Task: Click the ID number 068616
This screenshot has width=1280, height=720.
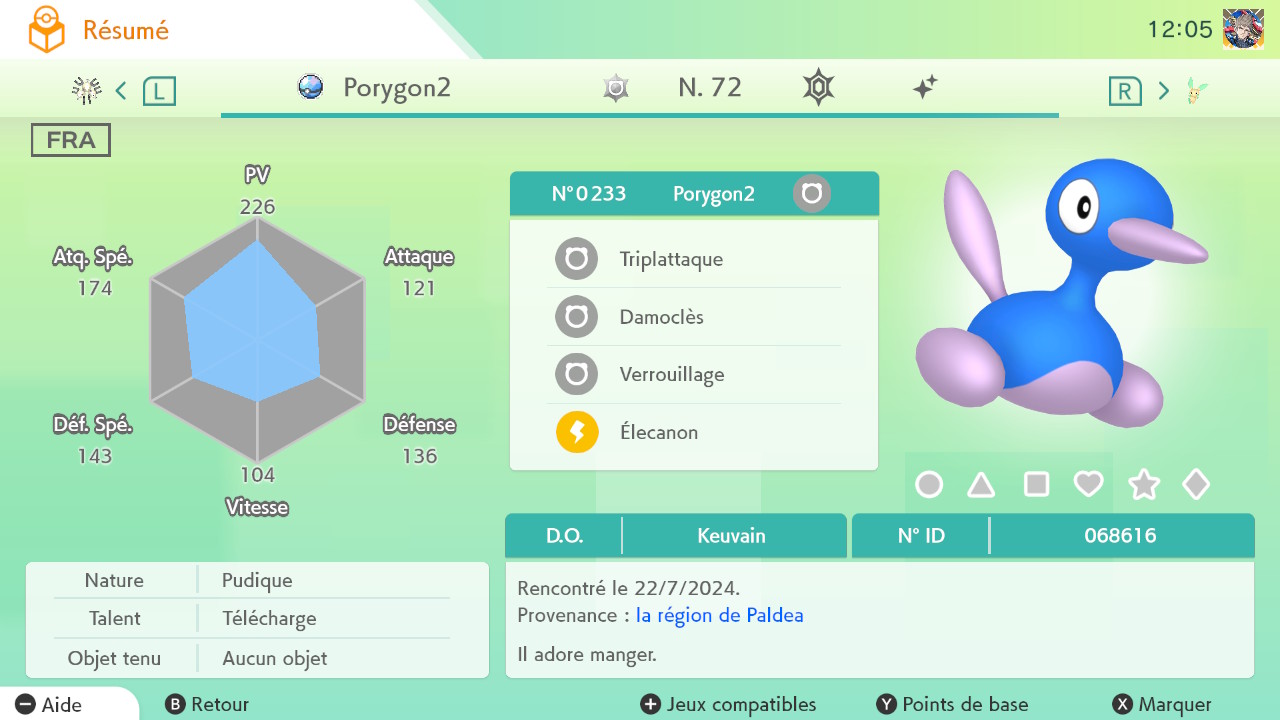Action: click(x=1120, y=536)
